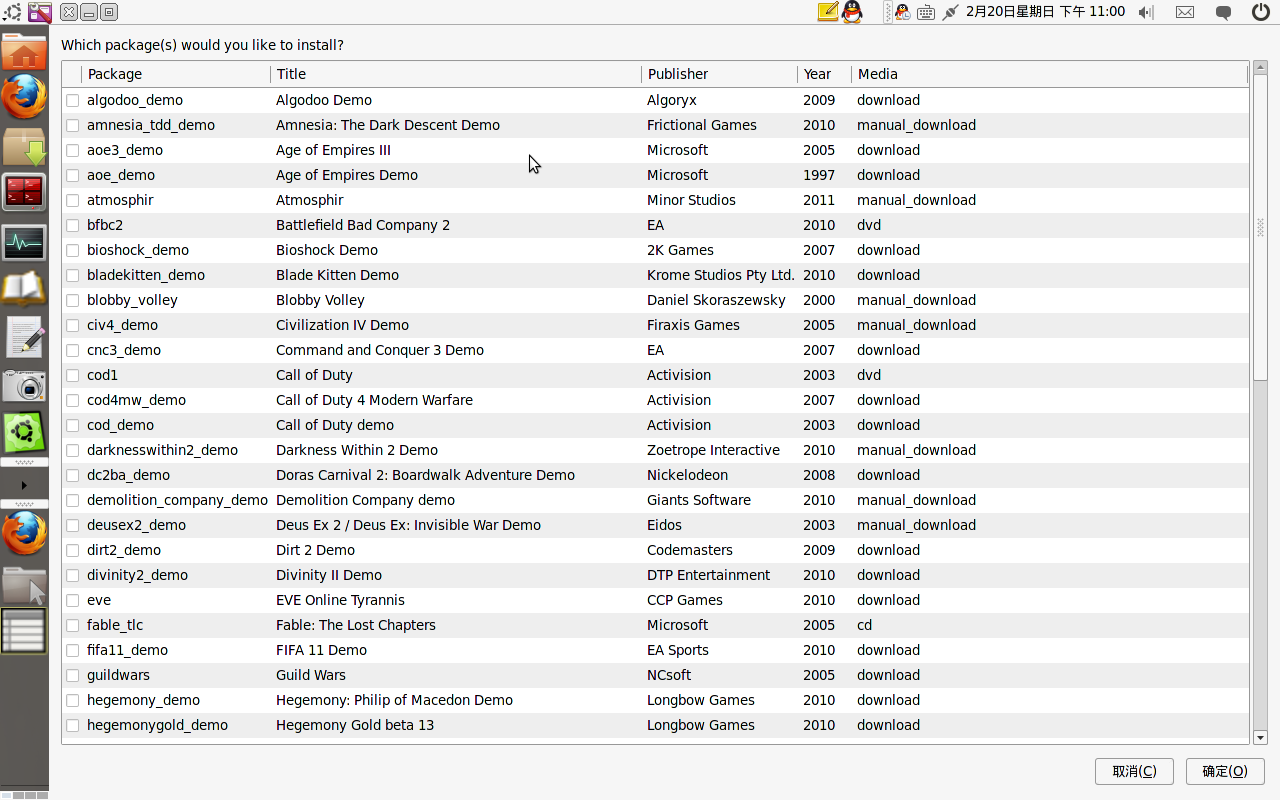Viewport: 1280px width, 800px height.
Task: Open the text editor notepad icon
Action: click(x=24, y=337)
